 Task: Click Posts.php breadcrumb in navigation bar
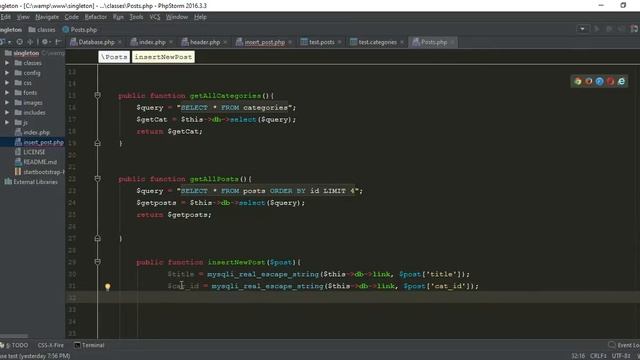(80, 29)
